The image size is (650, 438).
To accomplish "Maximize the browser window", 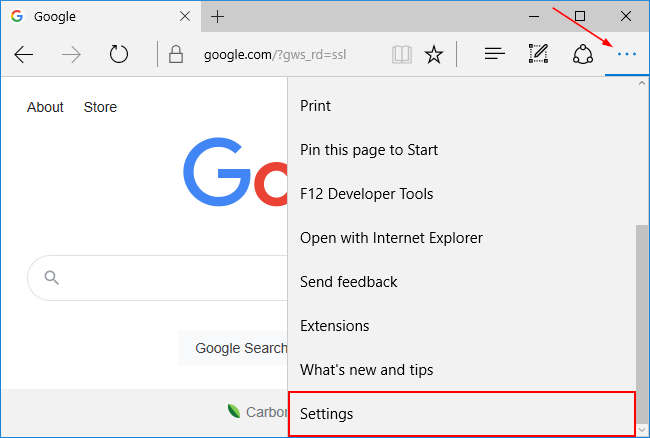I will coord(580,16).
